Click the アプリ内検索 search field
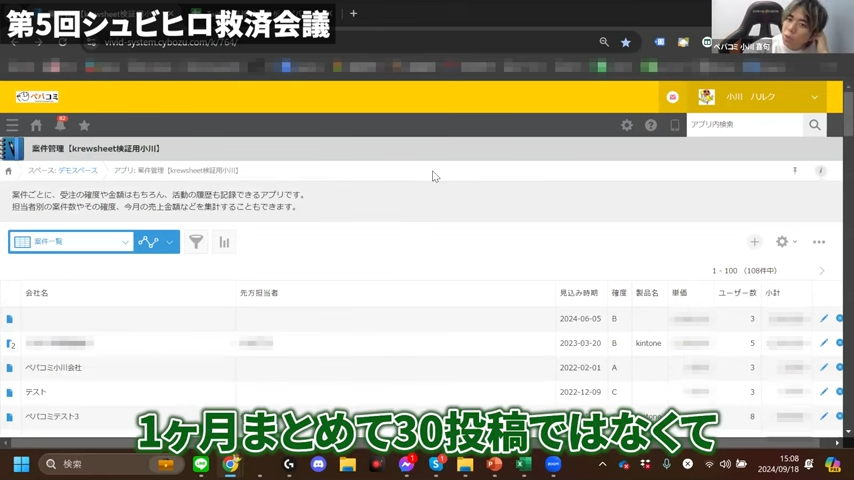The width and height of the screenshot is (854, 480). (745, 125)
